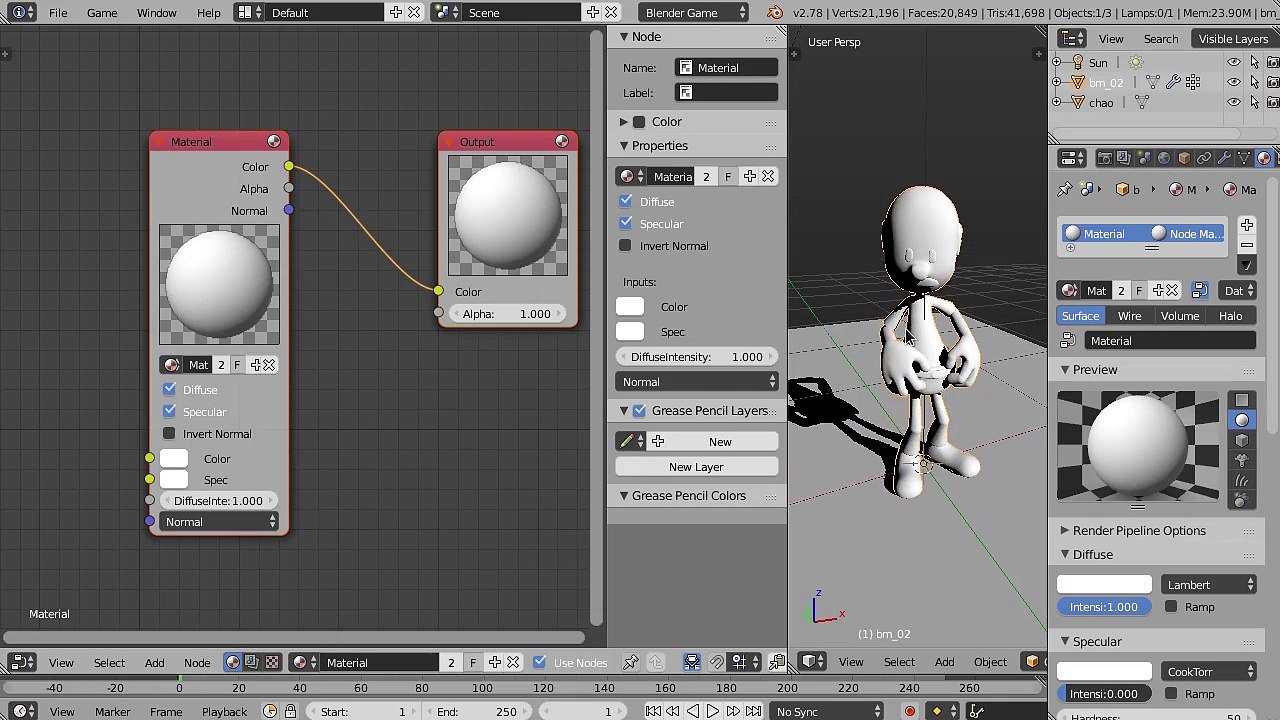This screenshot has width=1280, height=720.
Task: Toggle the Grease Pencil Layers checkbox
Action: [x=640, y=411]
